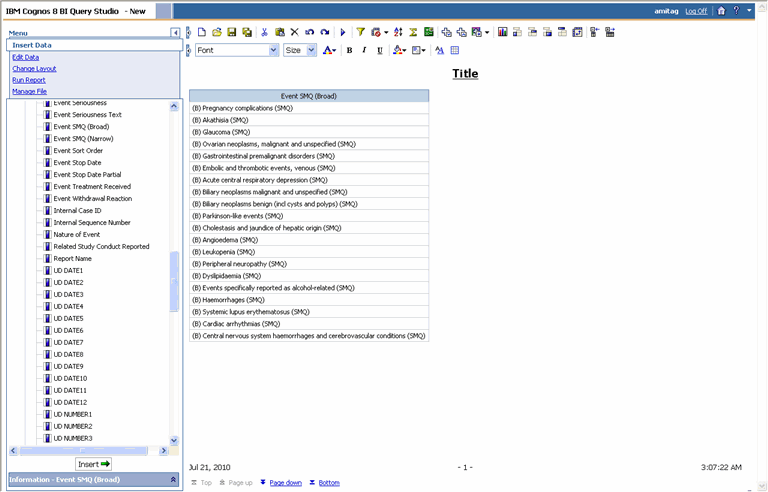Click the Go To icon
768x492 pixels.
pyautogui.click(x=477, y=32)
